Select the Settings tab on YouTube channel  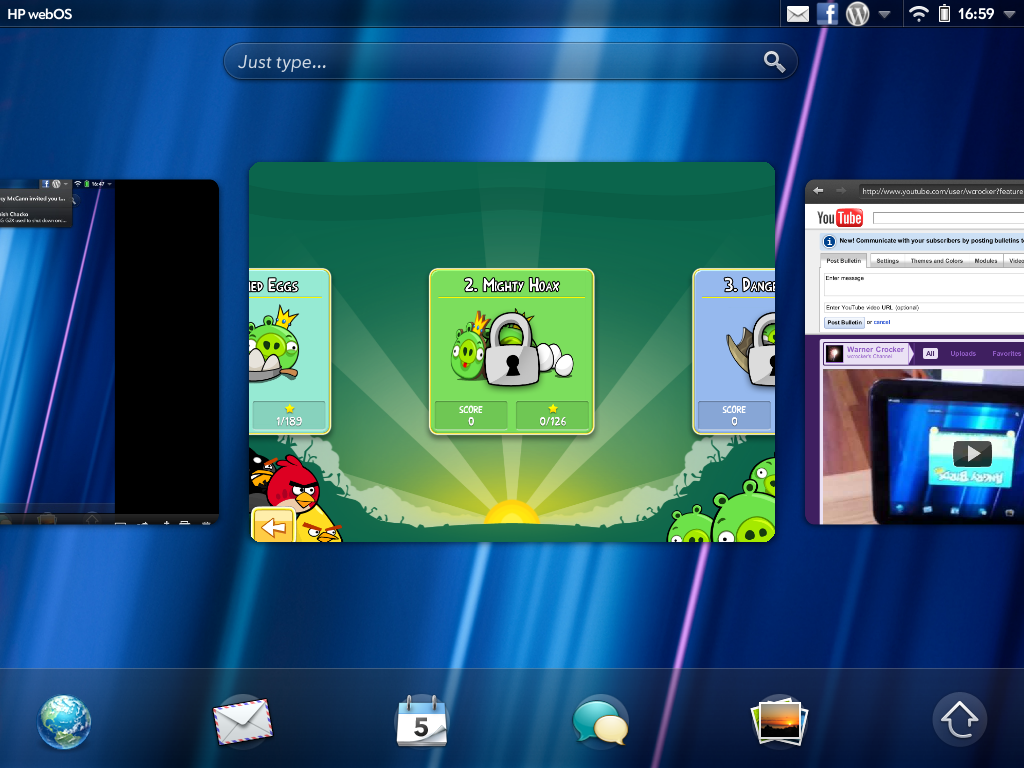click(888, 261)
